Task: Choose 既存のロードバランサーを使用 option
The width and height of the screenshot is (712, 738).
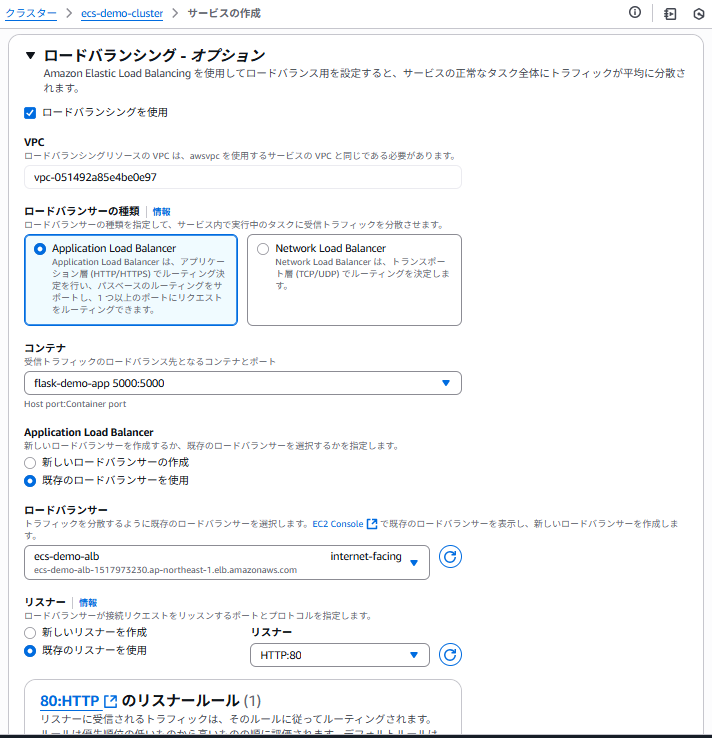Action: pyautogui.click(x=30, y=481)
